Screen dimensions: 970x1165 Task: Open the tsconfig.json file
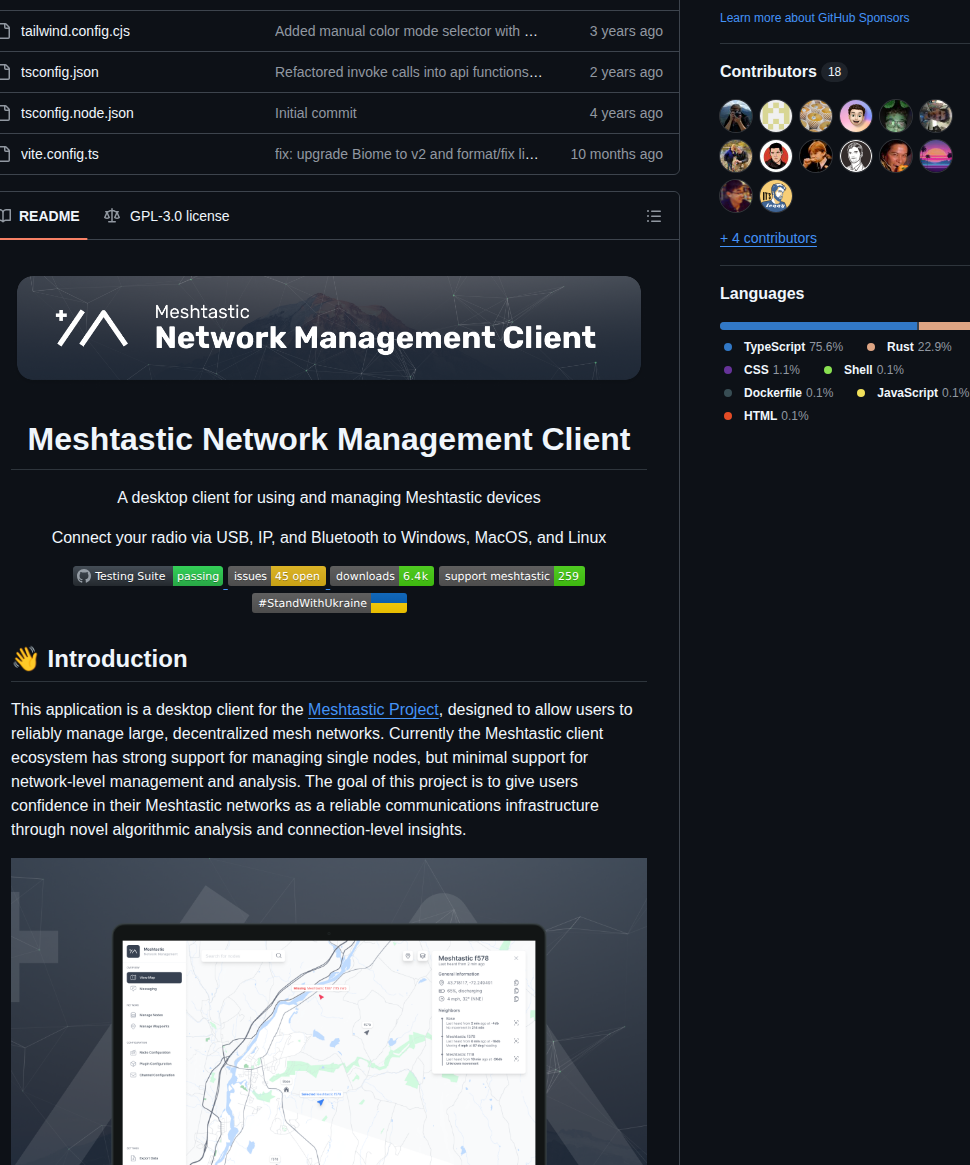coord(59,72)
